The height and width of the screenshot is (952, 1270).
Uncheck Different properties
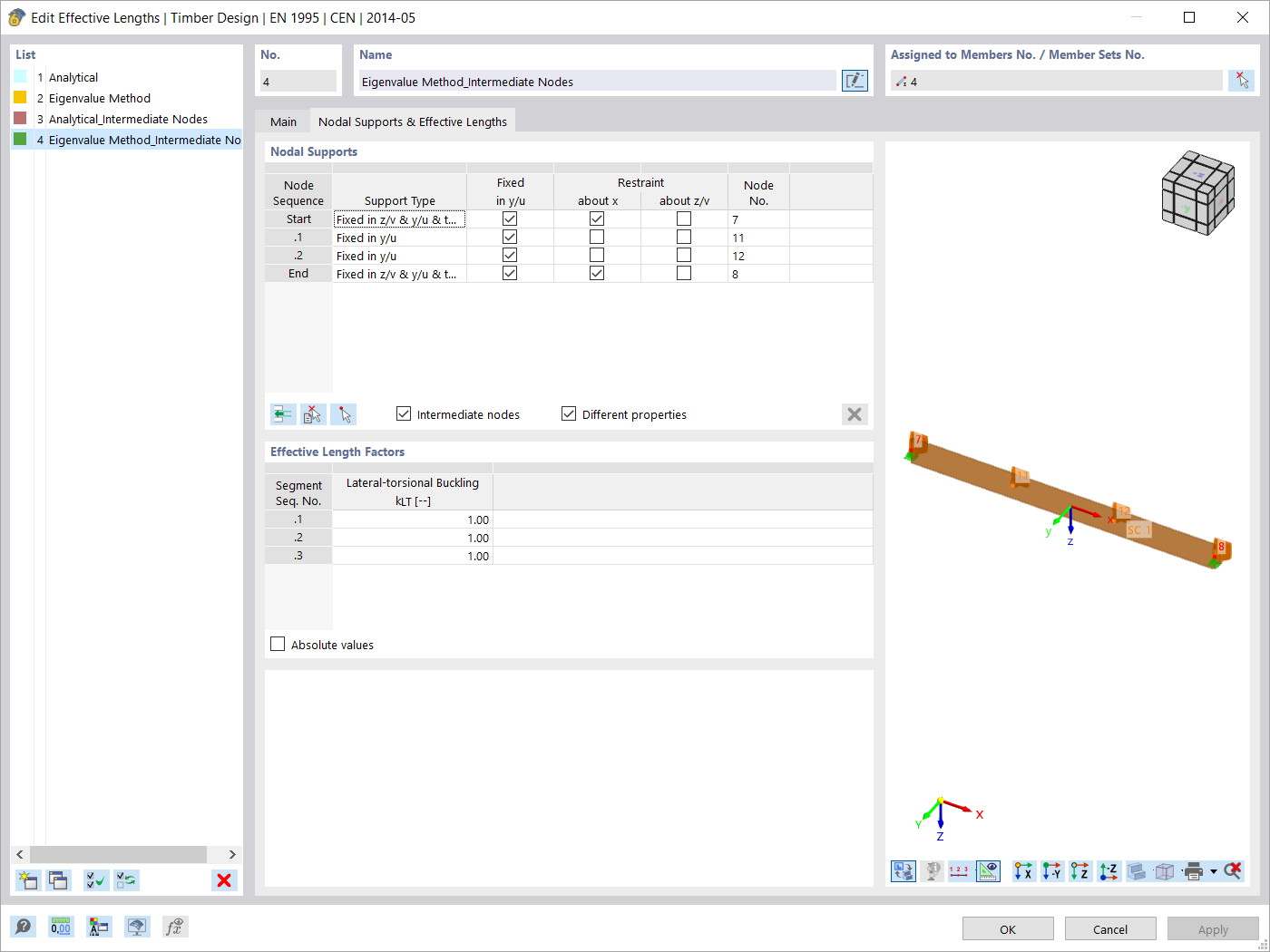[569, 413]
